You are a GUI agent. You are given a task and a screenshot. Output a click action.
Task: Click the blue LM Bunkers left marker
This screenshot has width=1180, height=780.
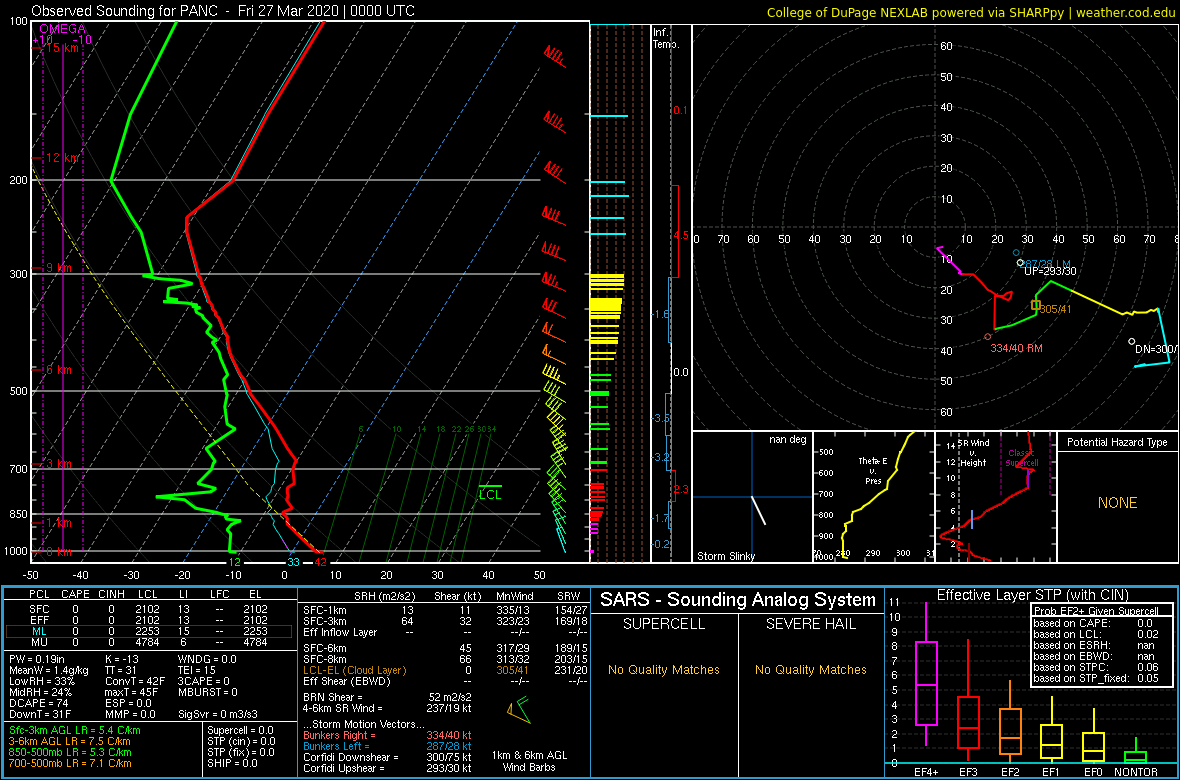click(x=1017, y=253)
